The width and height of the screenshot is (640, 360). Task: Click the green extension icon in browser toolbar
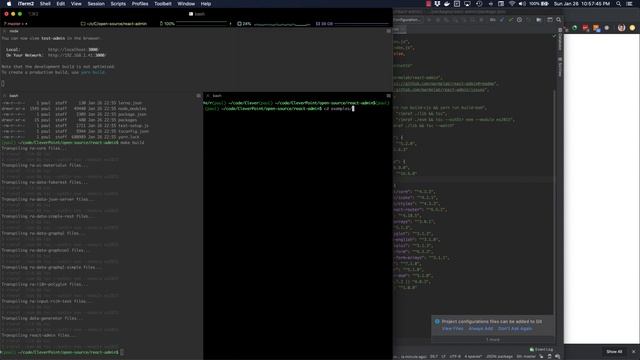tap(575, 28)
